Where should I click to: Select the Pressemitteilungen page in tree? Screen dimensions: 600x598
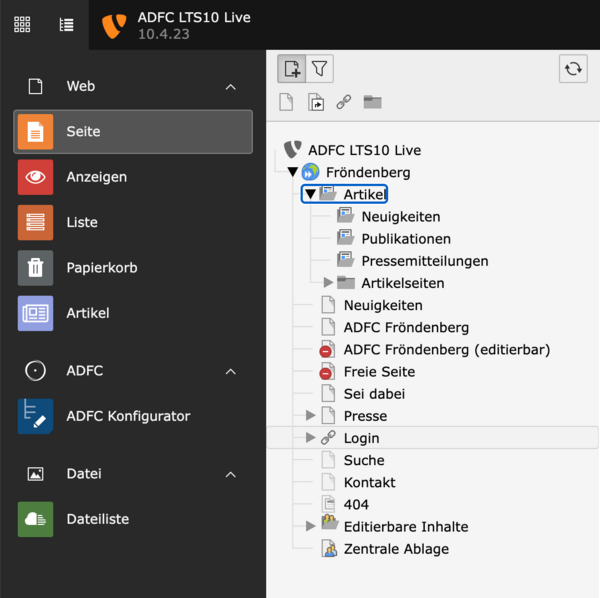tap(424, 261)
